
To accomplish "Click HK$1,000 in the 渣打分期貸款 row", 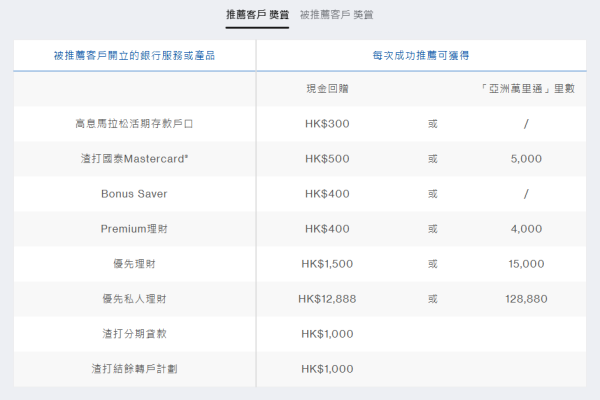I will [x=327, y=334].
